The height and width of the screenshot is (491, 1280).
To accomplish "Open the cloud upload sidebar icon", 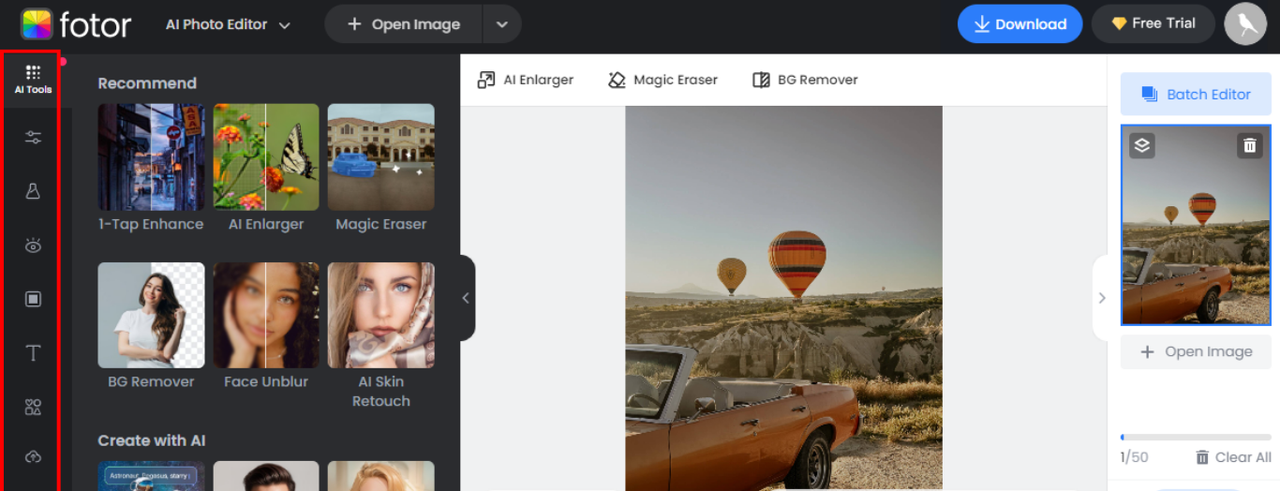I will 33,457.
